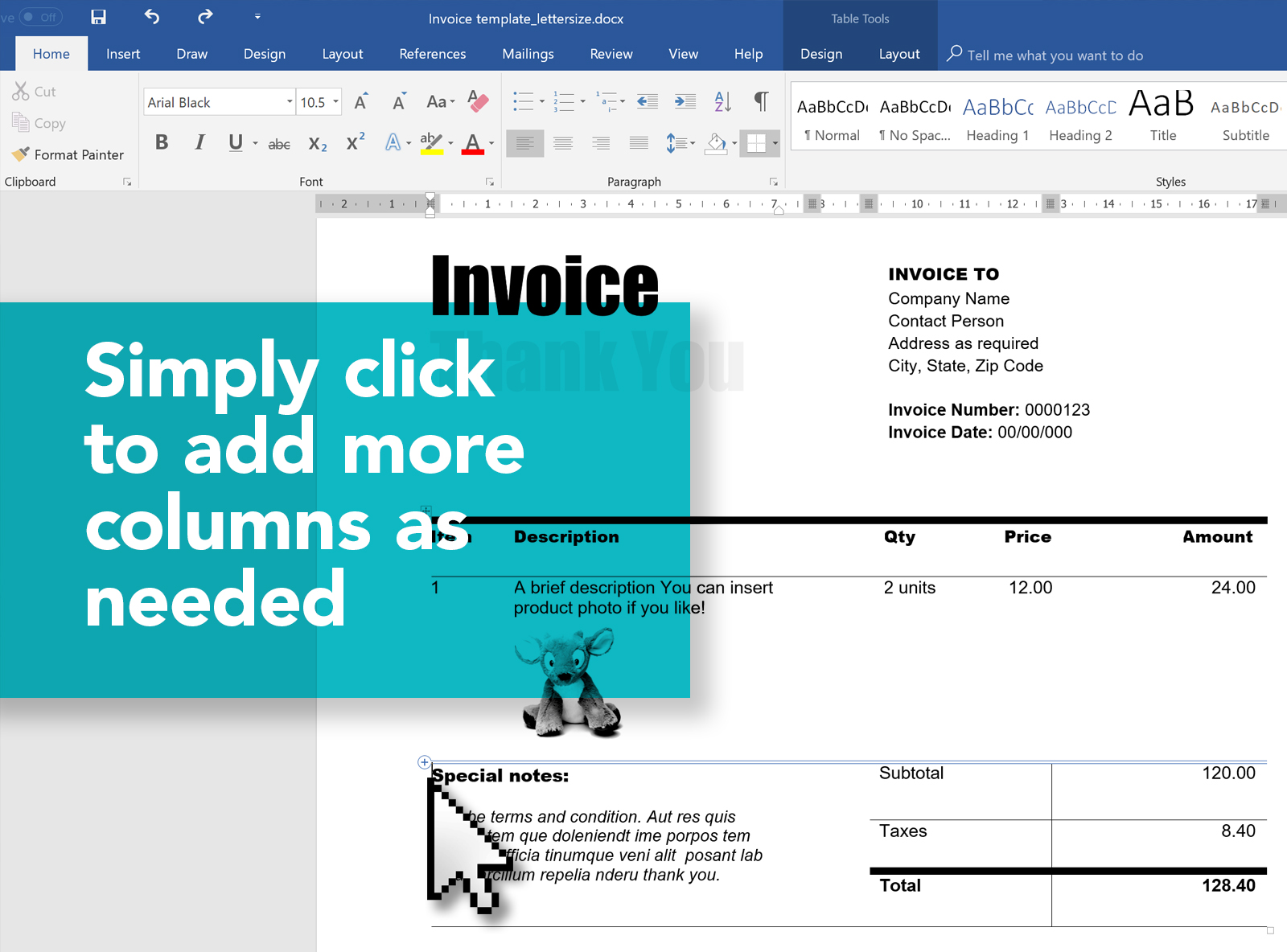This screenshot has width=1287, height=952.
Task: Open the Draw tab
Action: click(192, 54)
